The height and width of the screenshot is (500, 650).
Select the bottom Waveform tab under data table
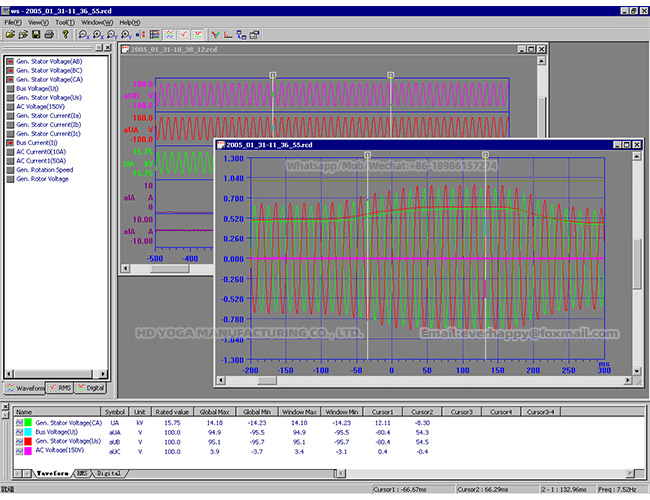pyautogui.click(x=52, y=471)
